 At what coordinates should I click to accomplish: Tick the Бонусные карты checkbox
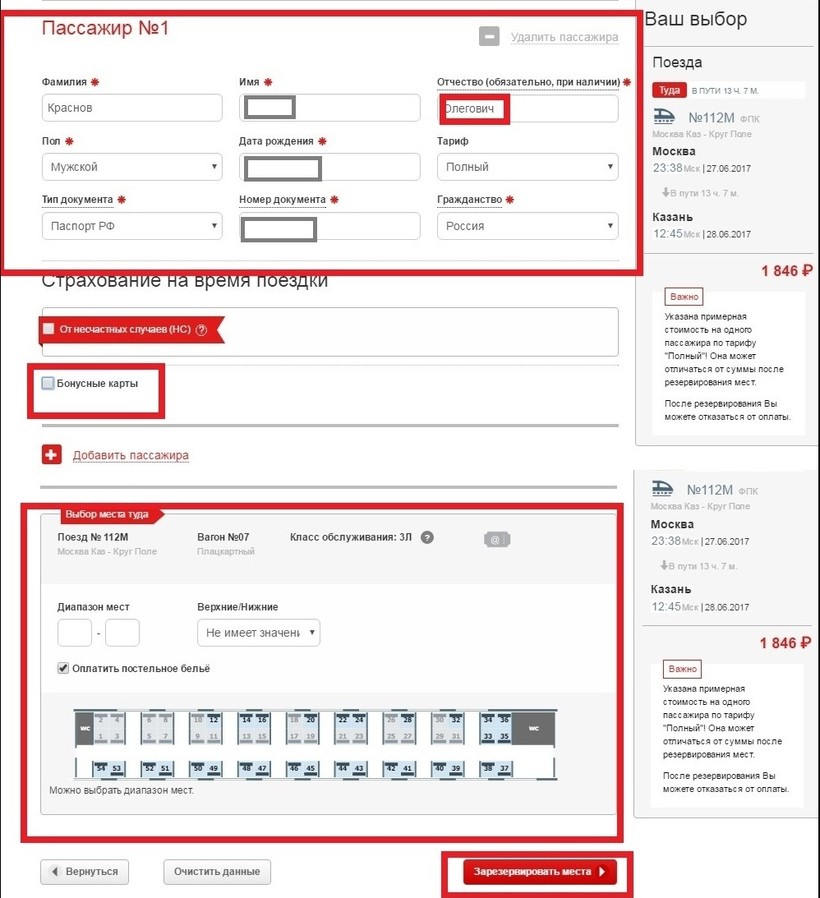48,383
